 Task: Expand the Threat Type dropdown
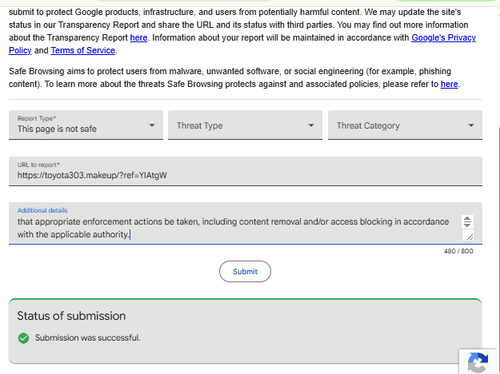(245, 125)
